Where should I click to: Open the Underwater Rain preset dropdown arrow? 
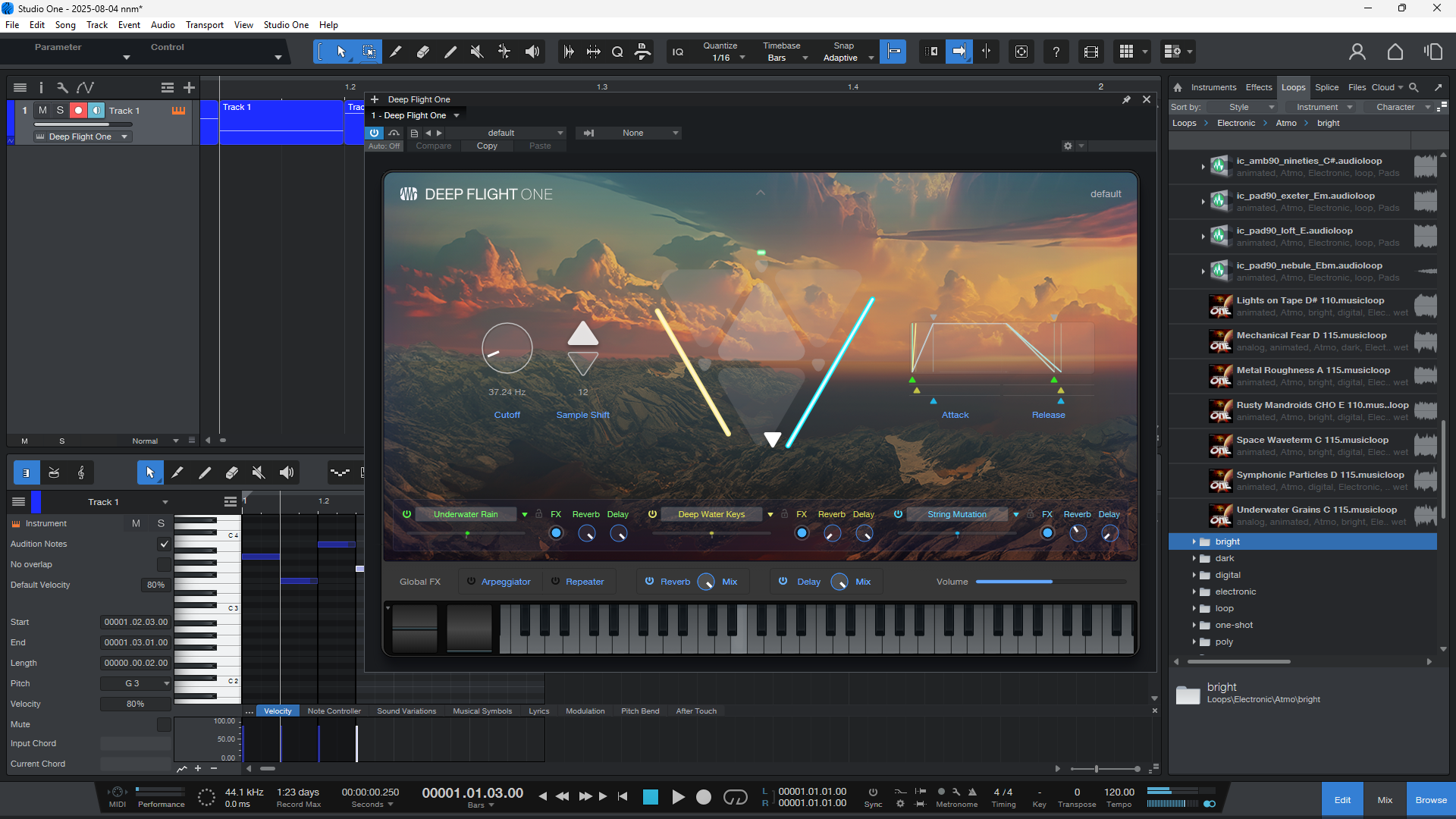(x=525, y=514)
